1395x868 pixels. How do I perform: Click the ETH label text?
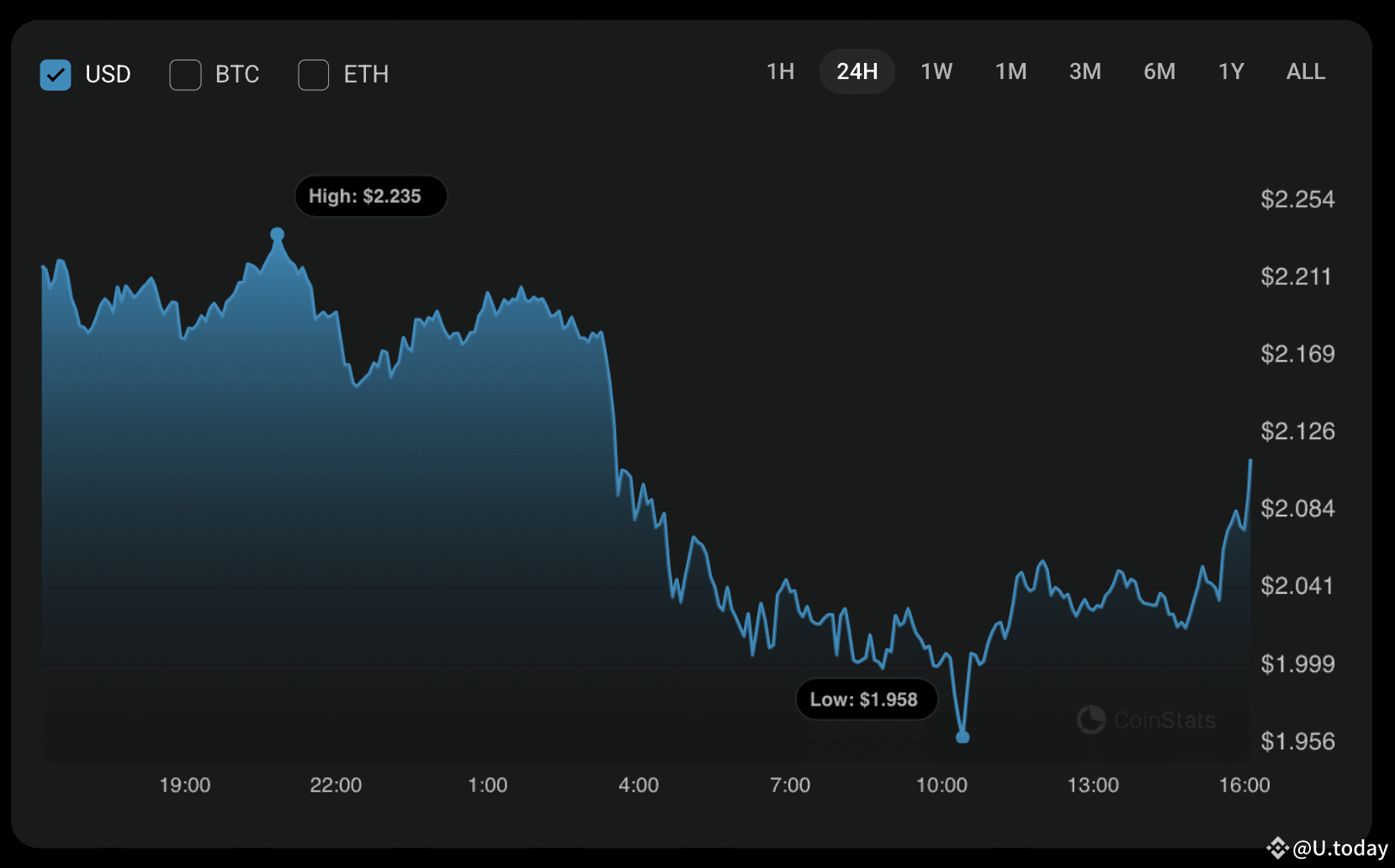tap(366, 75)
